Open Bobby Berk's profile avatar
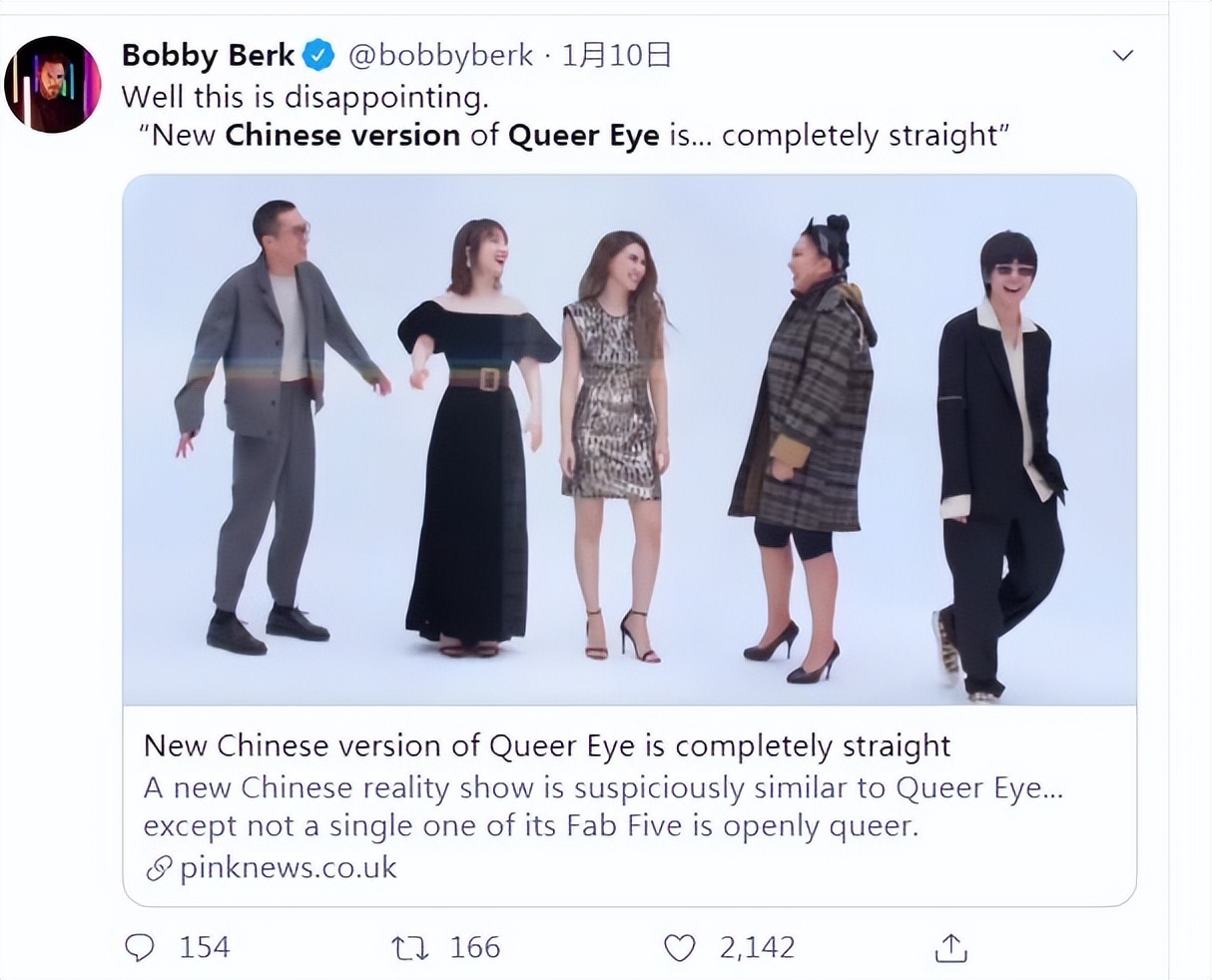 pos(53,85)
